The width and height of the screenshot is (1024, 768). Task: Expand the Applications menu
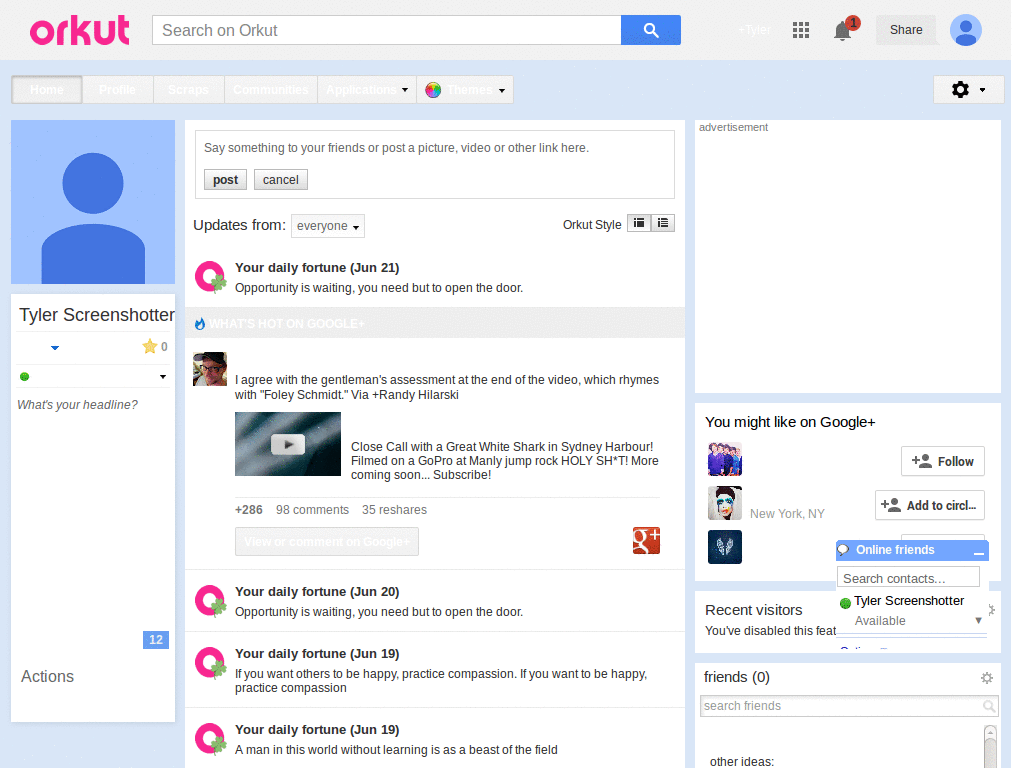click(367, 90)
